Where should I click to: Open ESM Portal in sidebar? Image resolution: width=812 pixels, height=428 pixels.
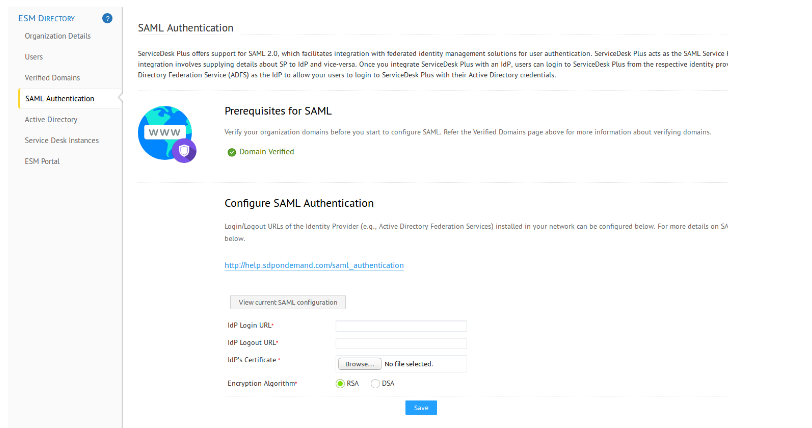[x=42, y=161]
